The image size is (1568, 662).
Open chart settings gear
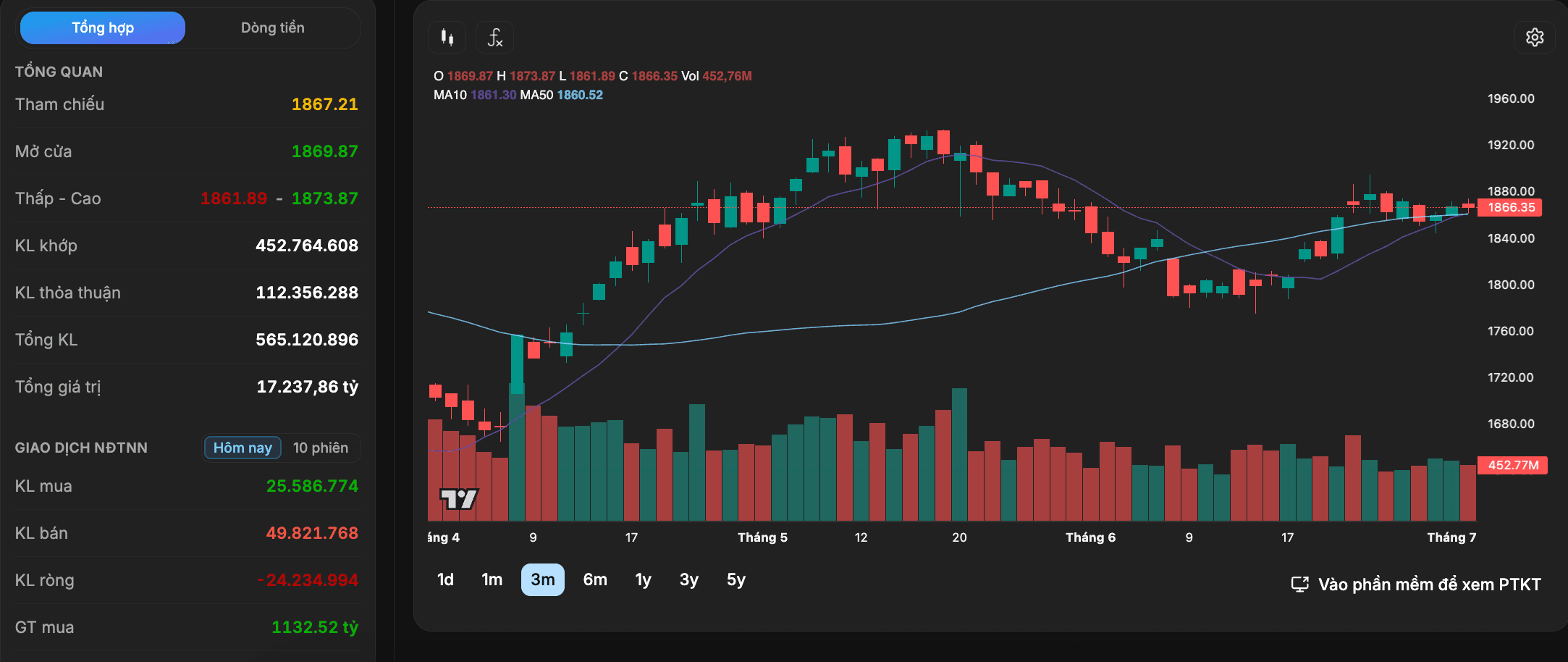point(1535,37)
